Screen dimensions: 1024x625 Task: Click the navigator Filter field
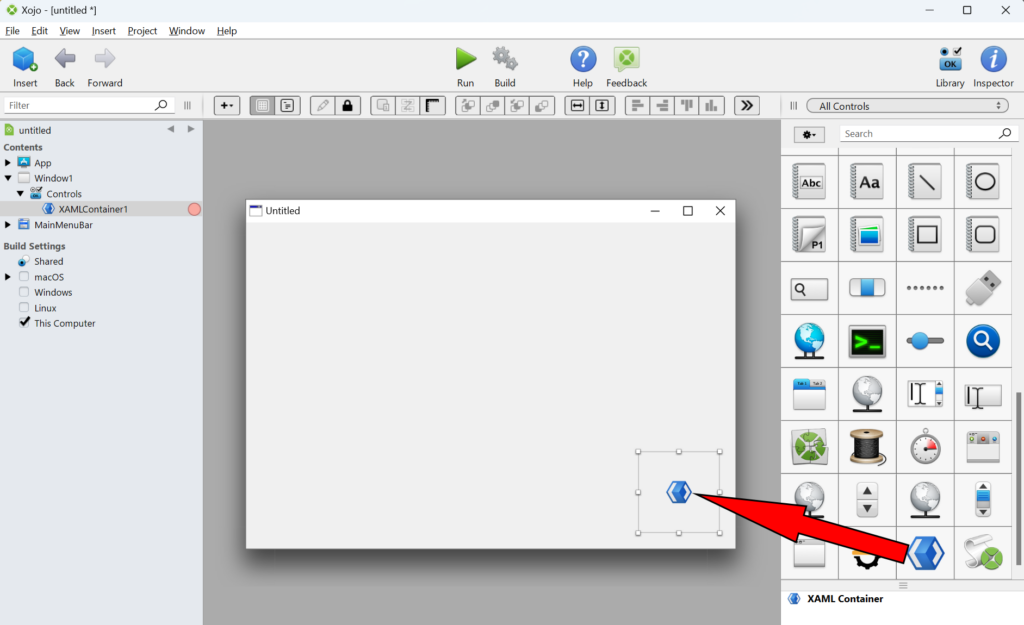[x=88, y=105]
